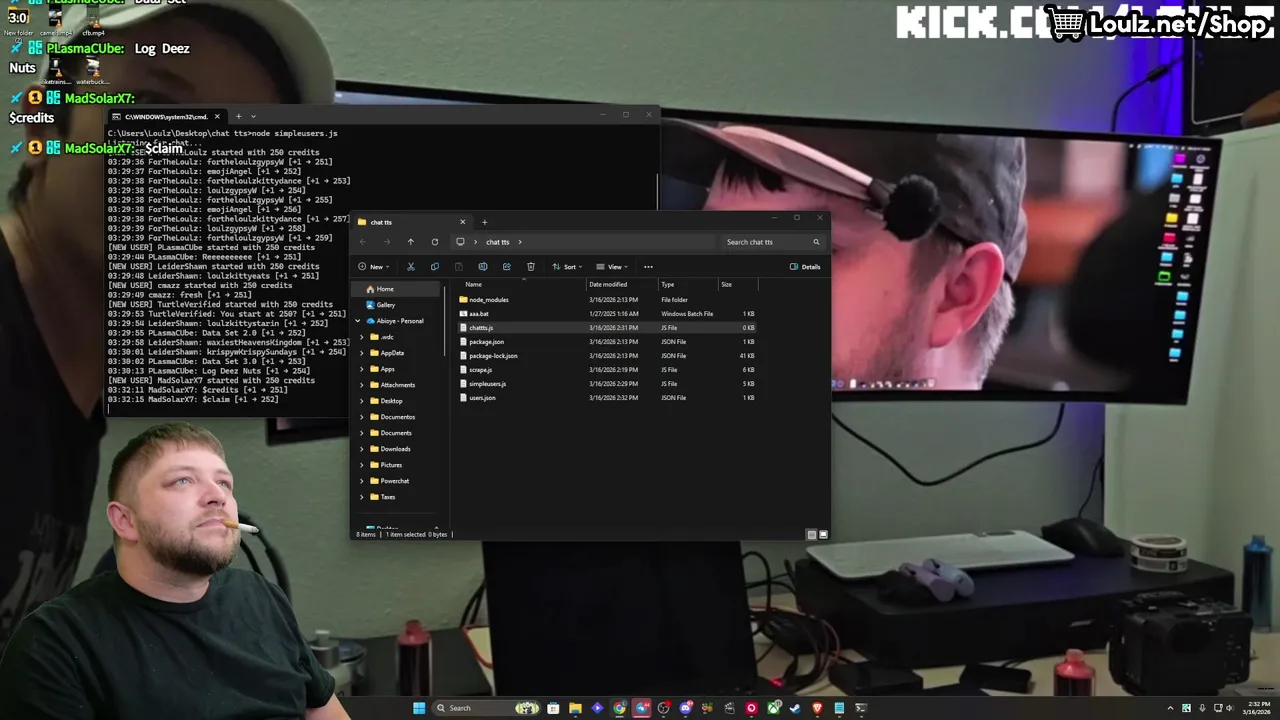1280x720 pixels.
Task: Click the Delete trash icon in Explorer toolbar
Action: click(x=530, y=267)
